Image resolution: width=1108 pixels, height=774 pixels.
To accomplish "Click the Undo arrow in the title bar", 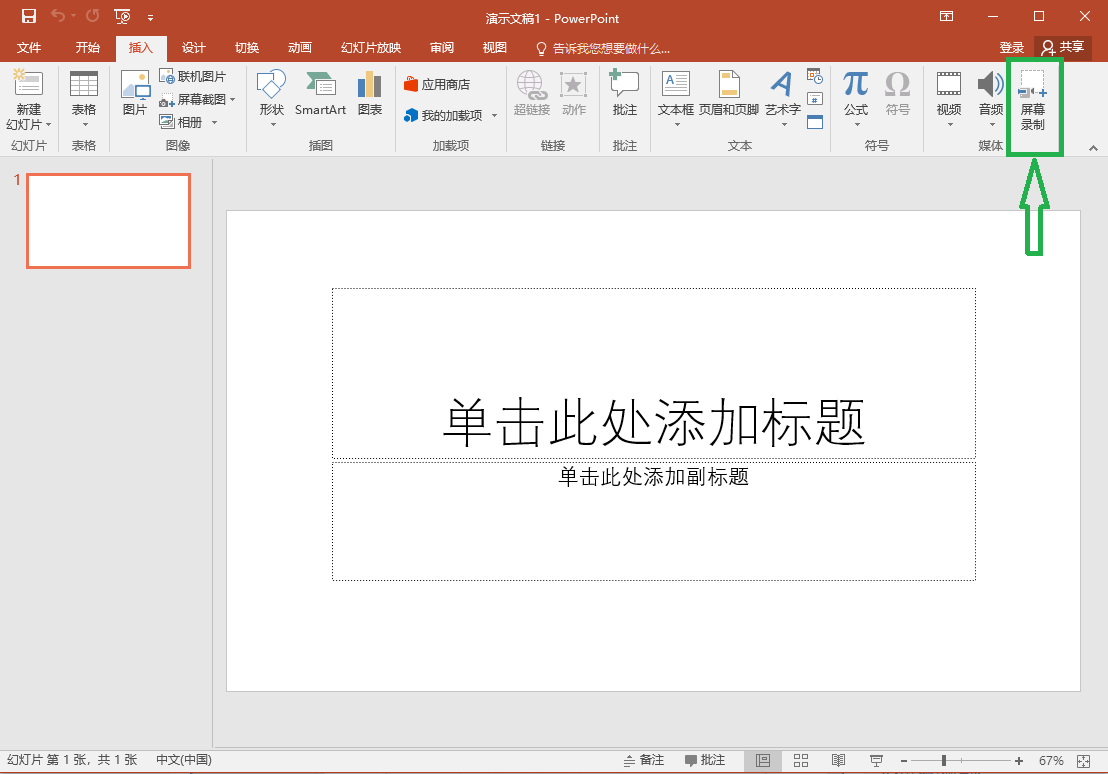I will click(x=58, y=16).
